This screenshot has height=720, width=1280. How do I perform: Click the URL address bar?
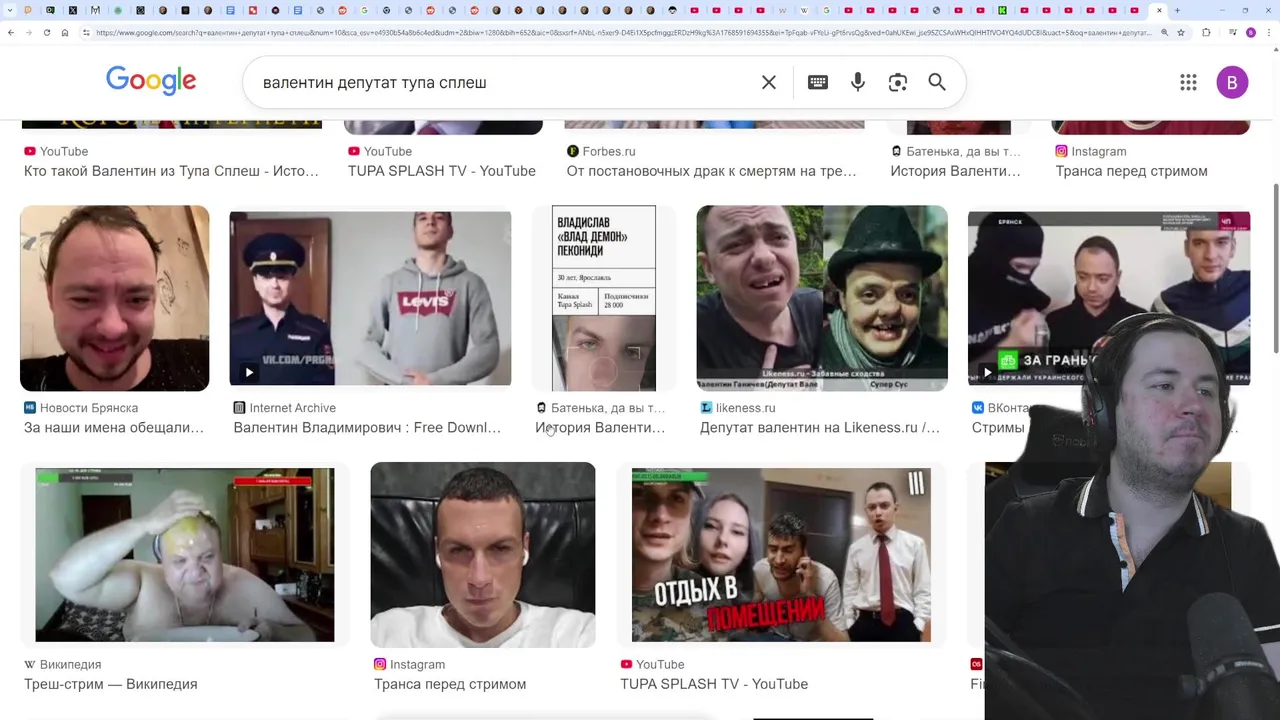622,32
